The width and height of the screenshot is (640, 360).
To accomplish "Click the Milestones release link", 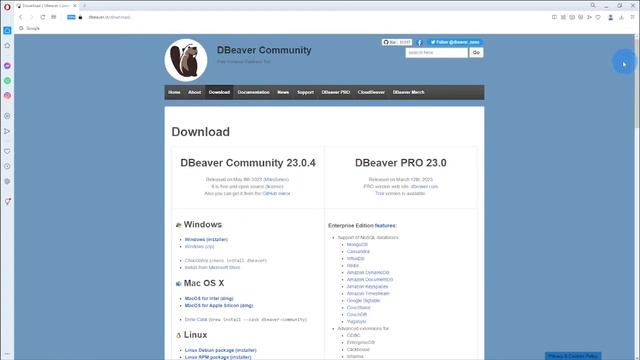I will pyautogui.click(x=276, y=180).
